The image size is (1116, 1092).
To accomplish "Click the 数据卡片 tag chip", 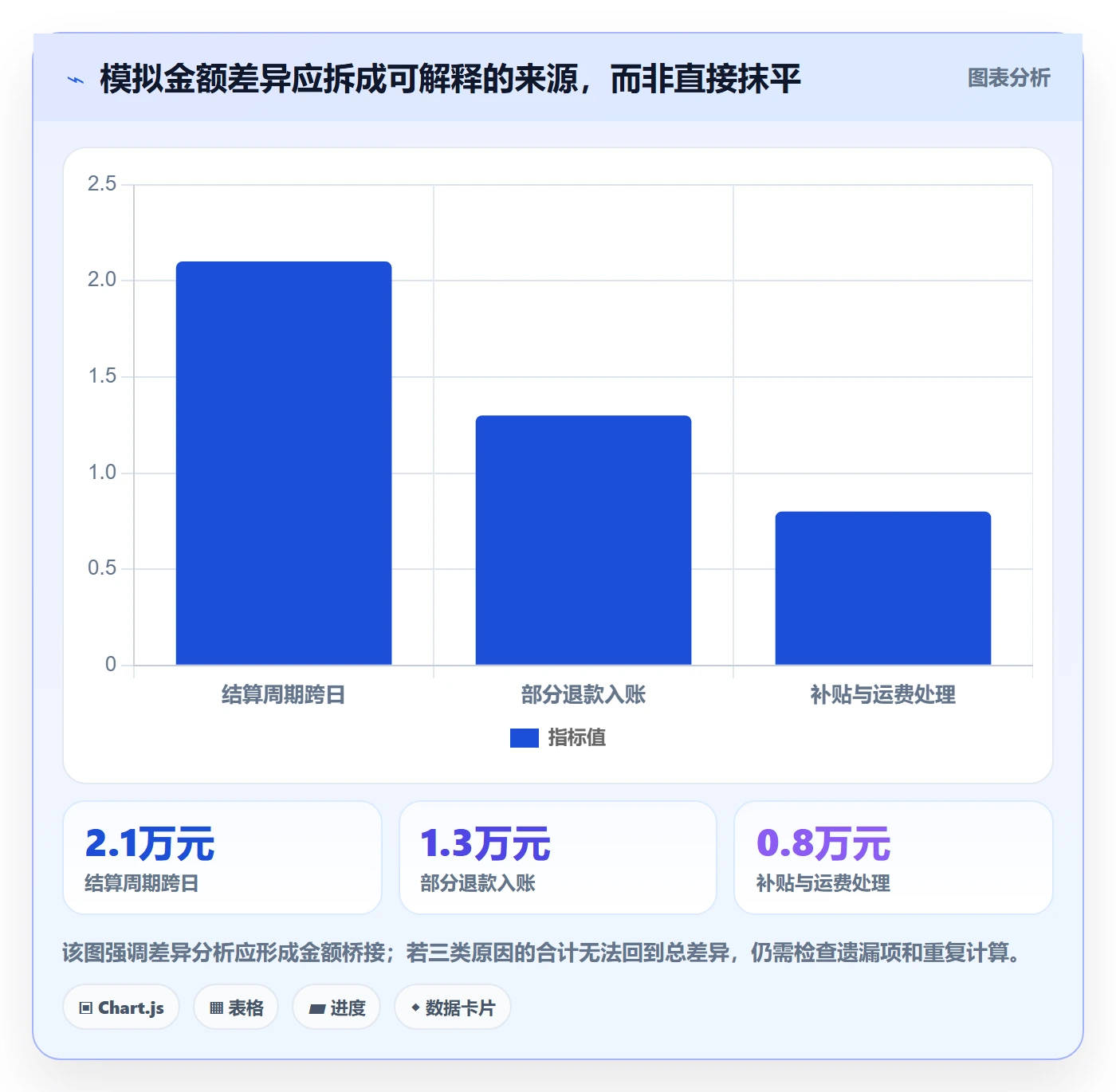I will point(453,1008).
